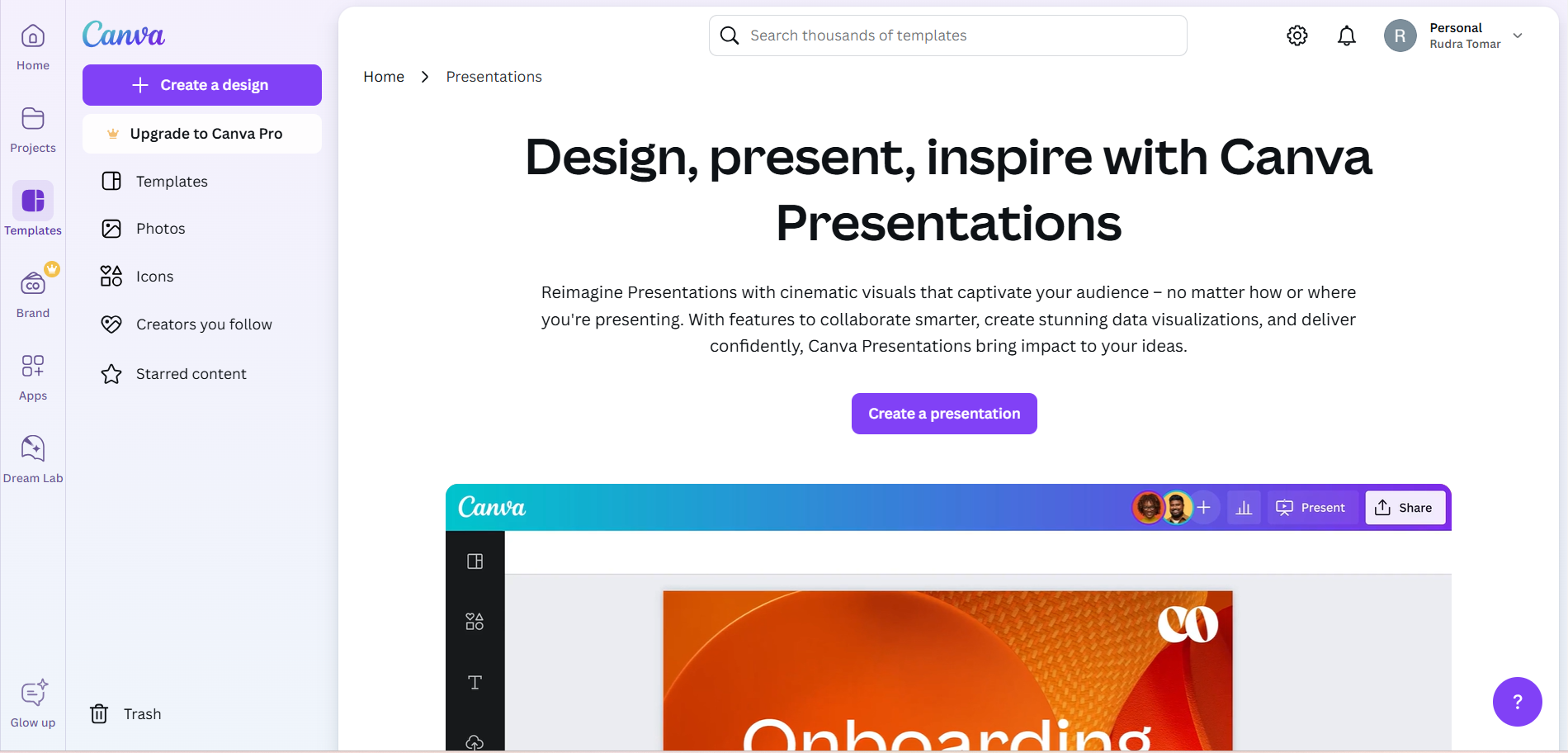The width and height of the screenshot is (1568, 753).
Task: Click the Rudra Tomar account name
Action: coord(1465,45)
